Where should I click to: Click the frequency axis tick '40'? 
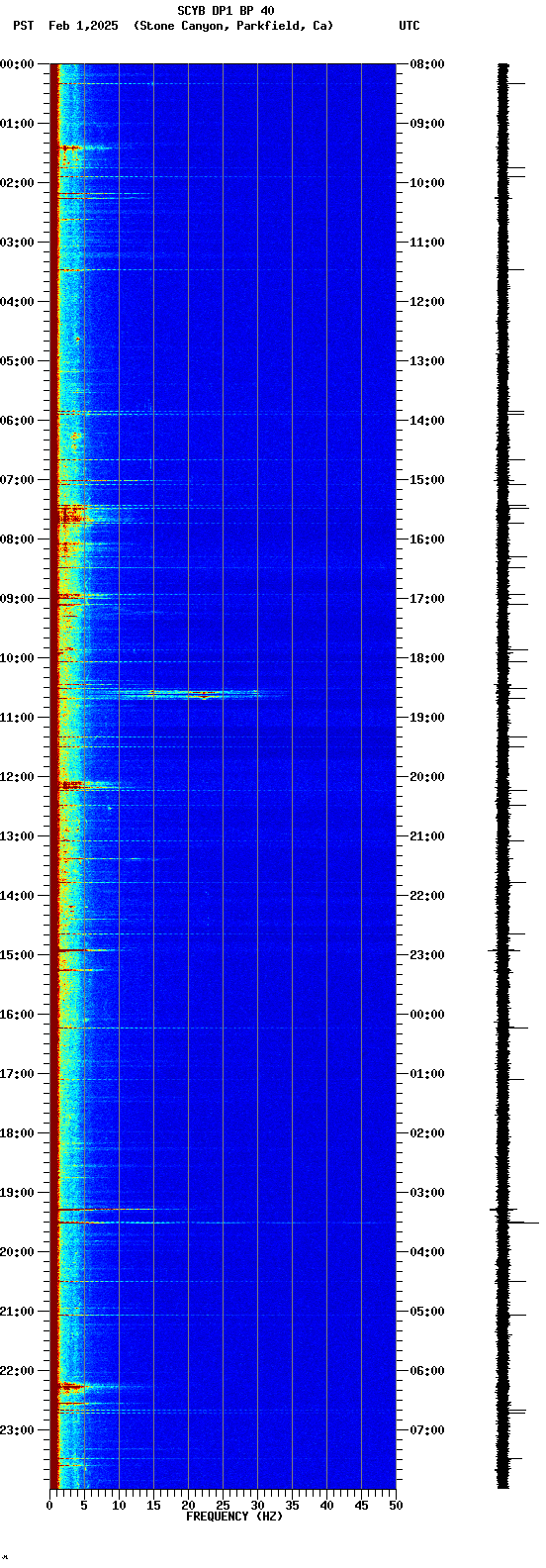(326, 1506)
